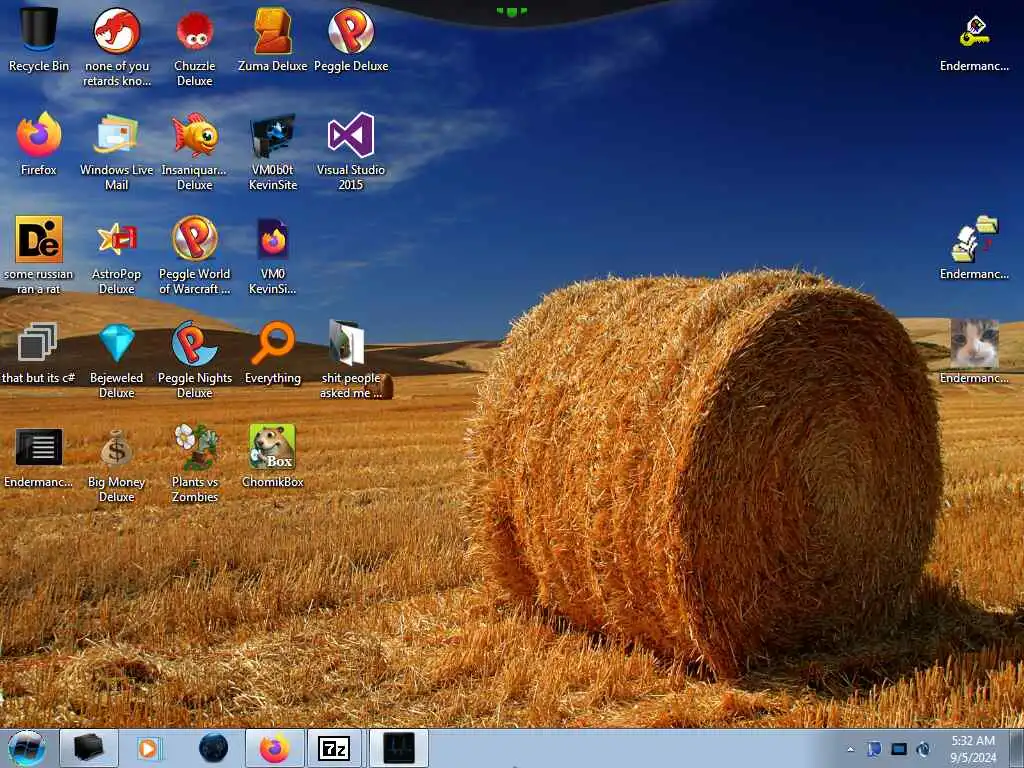The image size is (1024, 768).
Task: Switch to Firefox in the taskbar
Action: [x=275, y=748]
